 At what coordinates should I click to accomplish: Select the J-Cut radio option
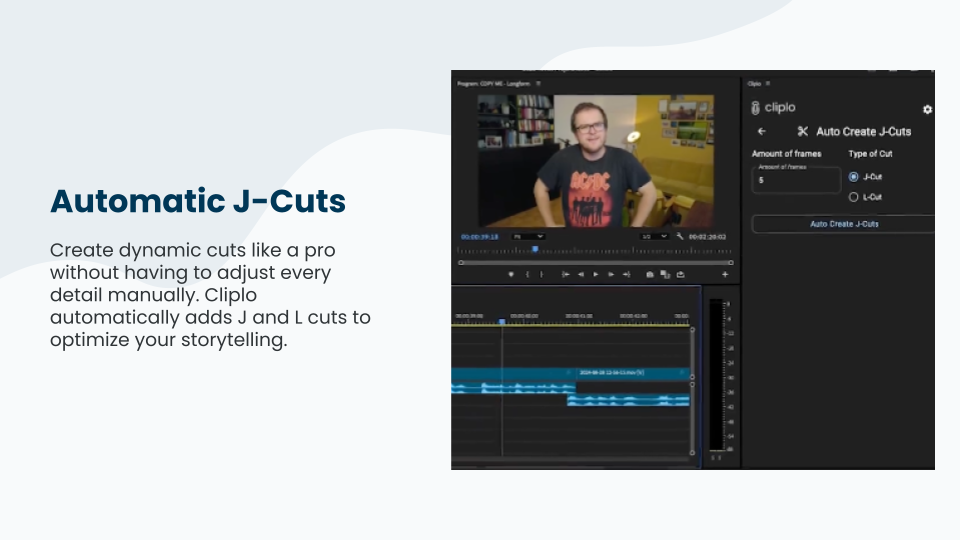[853, 177]
